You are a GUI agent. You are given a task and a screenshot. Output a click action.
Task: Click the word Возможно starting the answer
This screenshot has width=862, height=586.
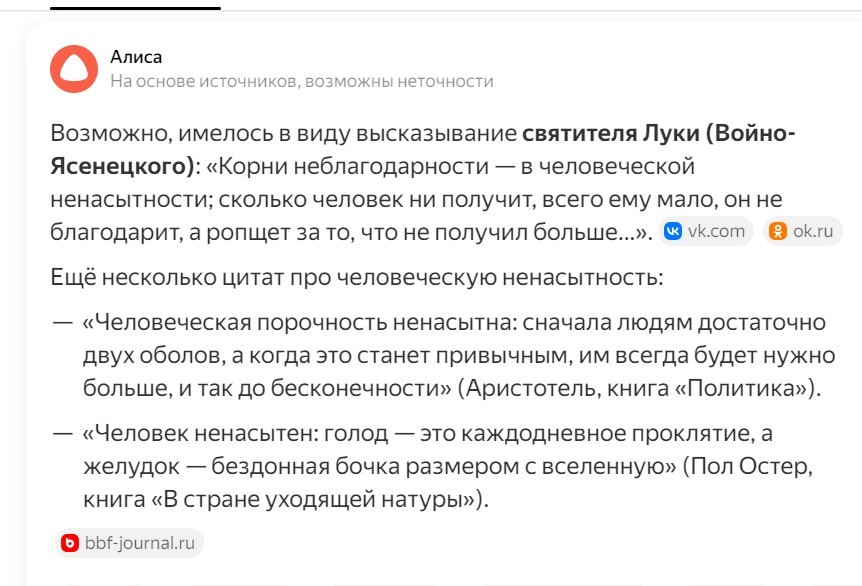point(101,134)
